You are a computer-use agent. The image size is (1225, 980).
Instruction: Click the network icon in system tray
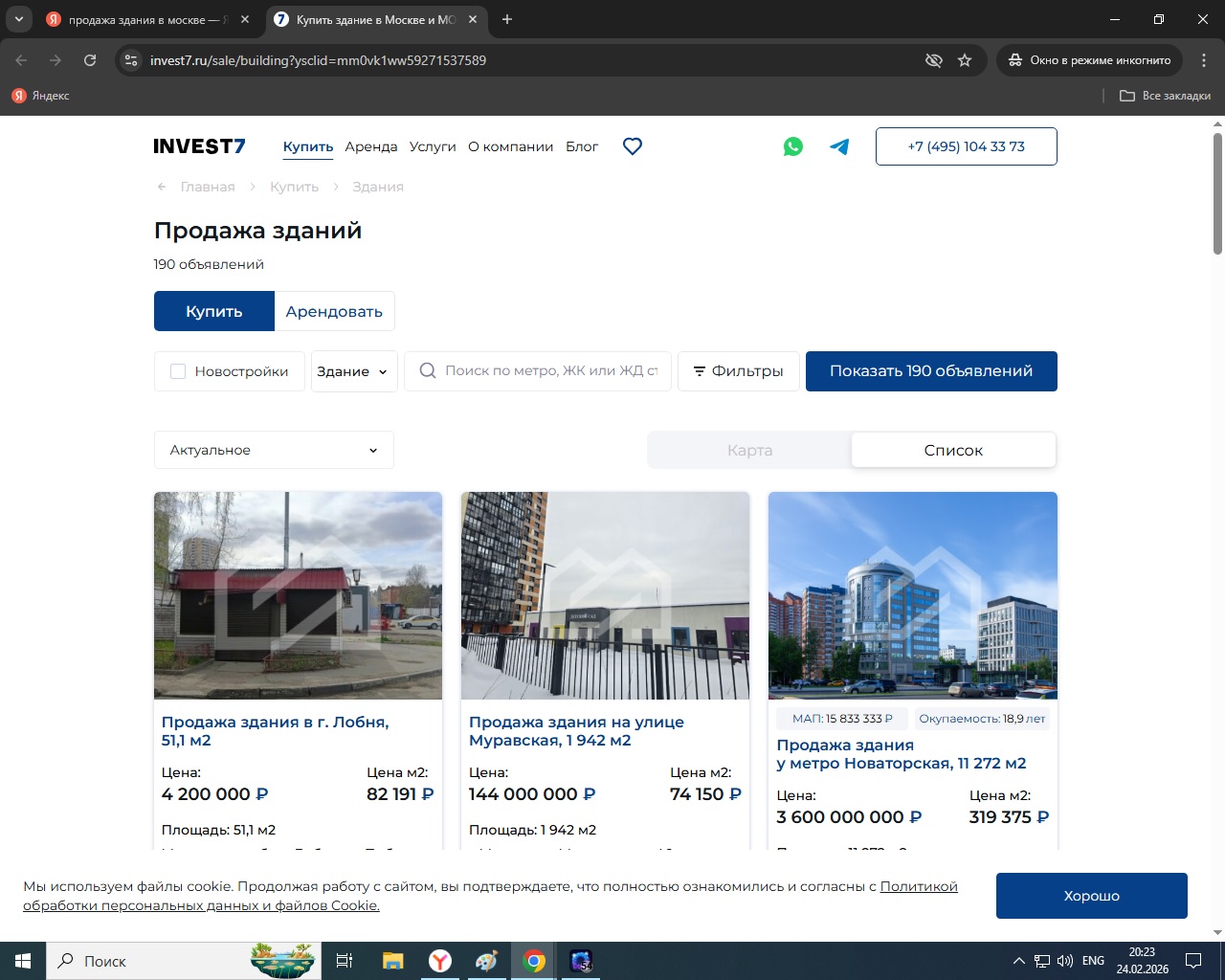(1041, 961)
